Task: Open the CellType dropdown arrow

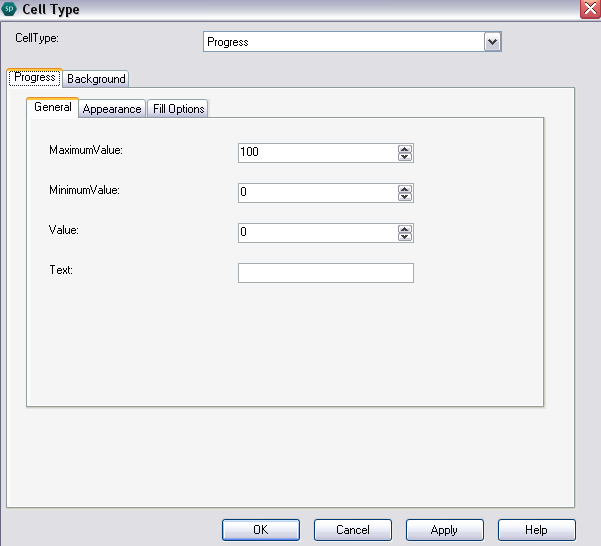Action: (x=493, y=42)
